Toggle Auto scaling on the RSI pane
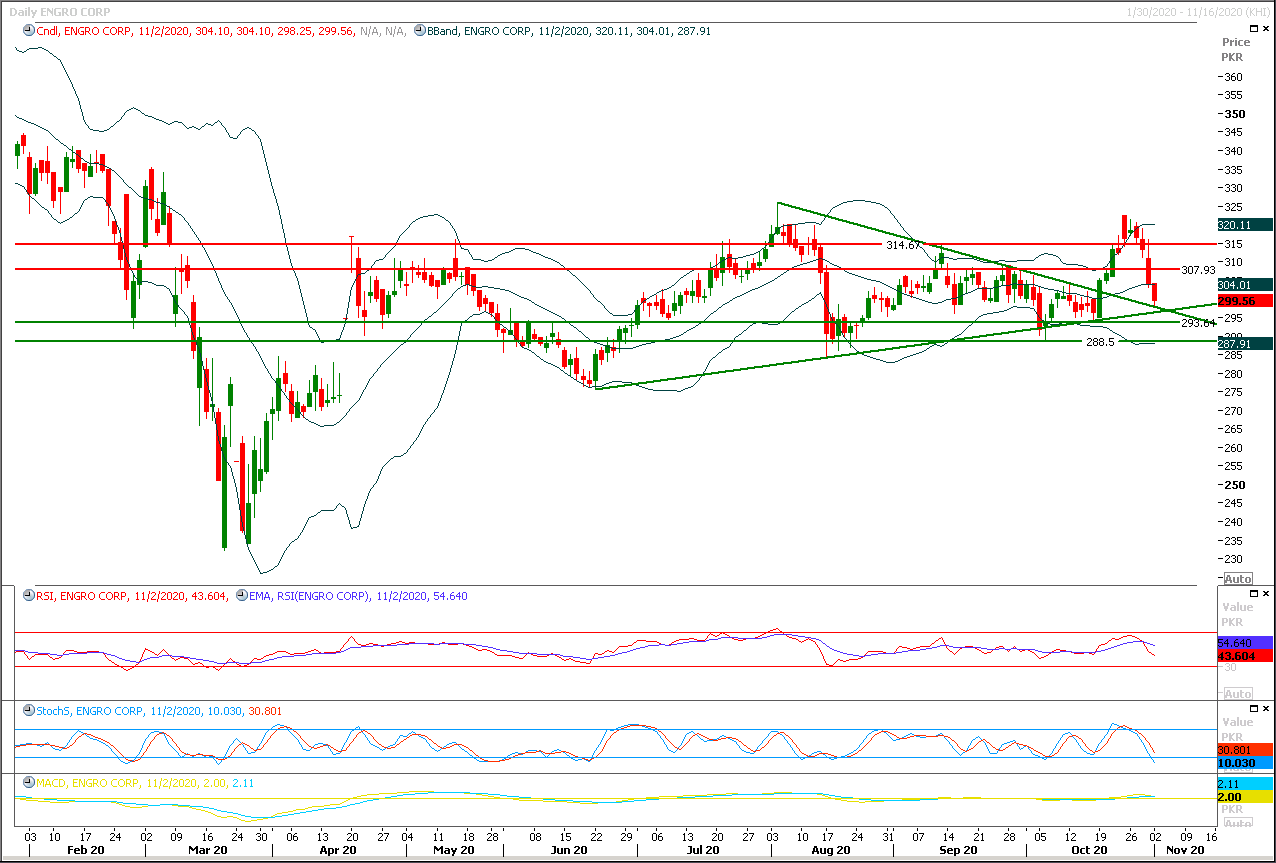The image size is (1276, 863). coord(1237,694)
